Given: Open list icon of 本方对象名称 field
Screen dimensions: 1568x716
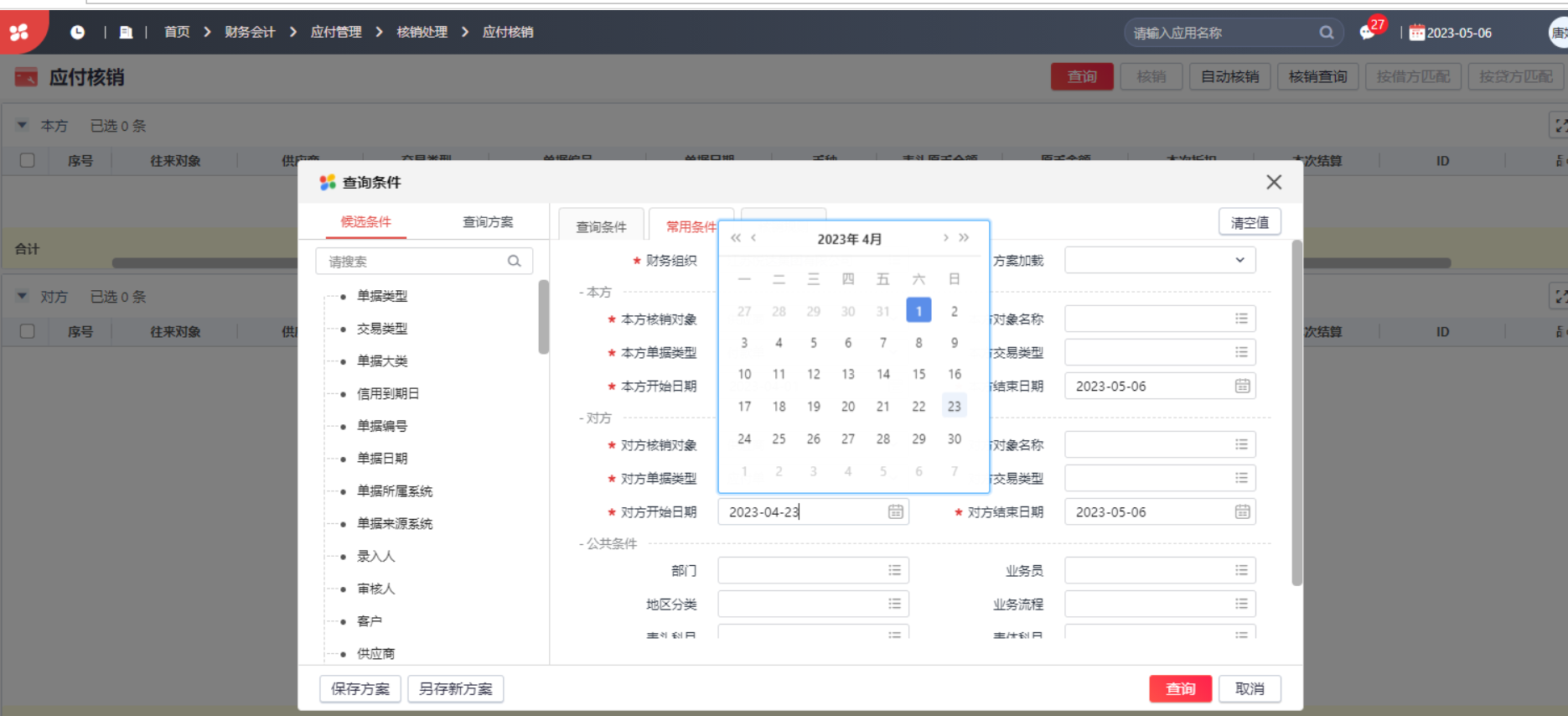Looking at the screenshot, I should [1241, 319].
